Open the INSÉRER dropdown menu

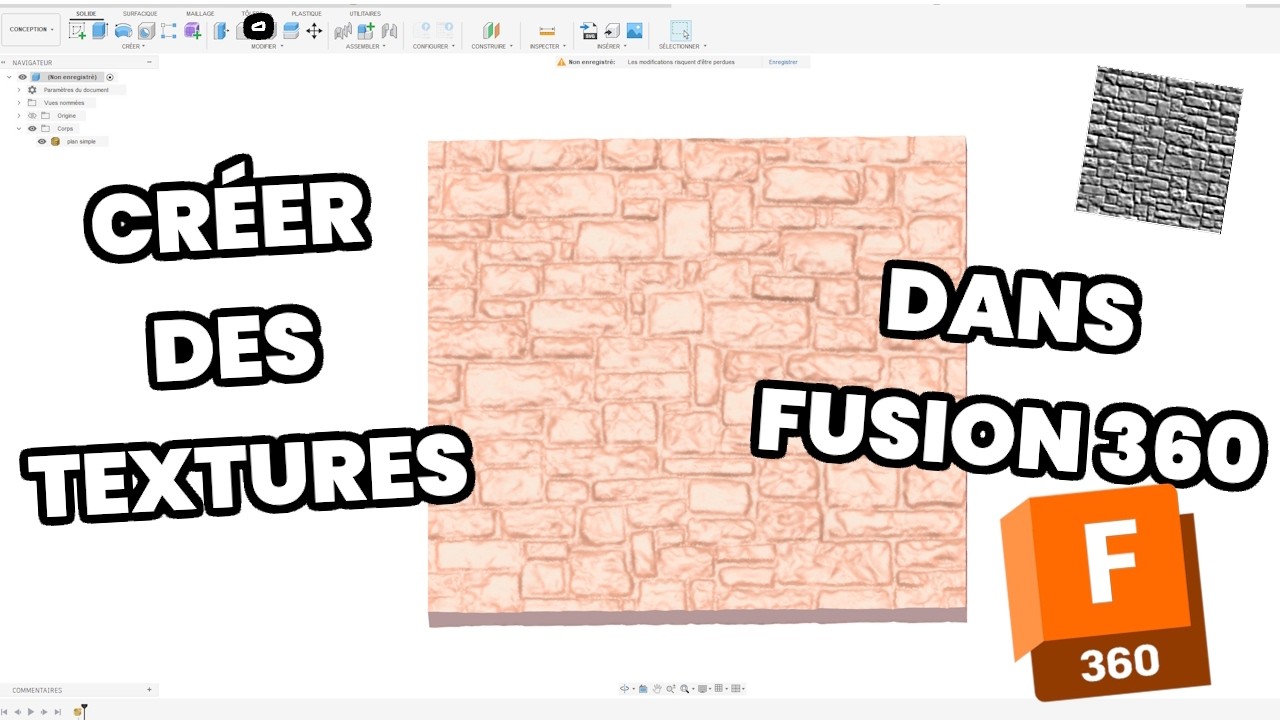[x=611, y=46]
